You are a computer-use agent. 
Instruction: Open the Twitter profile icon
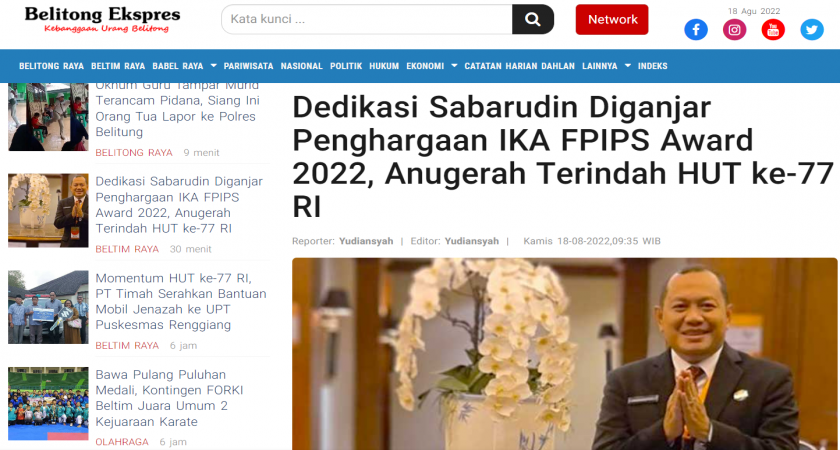click(812, 29)
